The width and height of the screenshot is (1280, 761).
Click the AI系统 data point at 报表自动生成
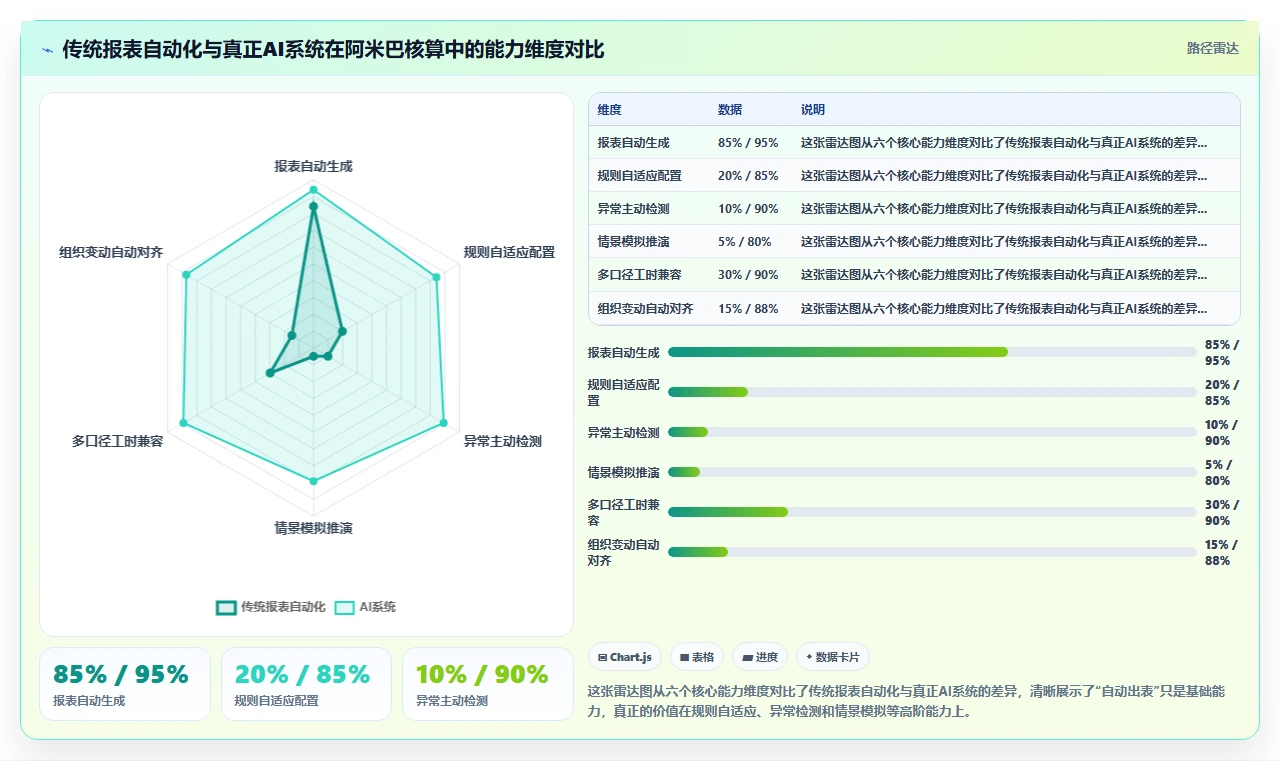click(x=313, y=190)
